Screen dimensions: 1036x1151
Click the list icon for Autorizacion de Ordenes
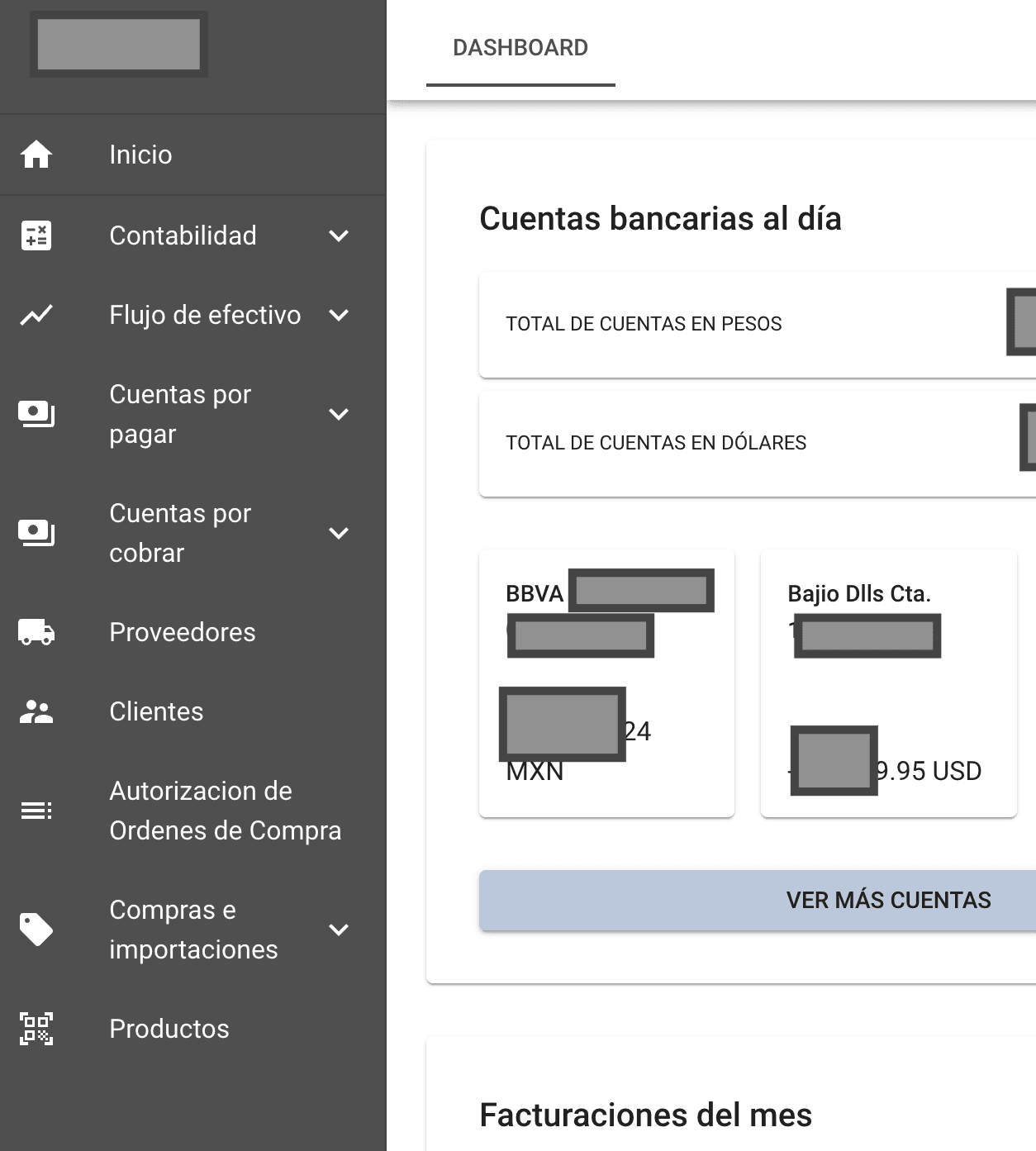(36, 811)
